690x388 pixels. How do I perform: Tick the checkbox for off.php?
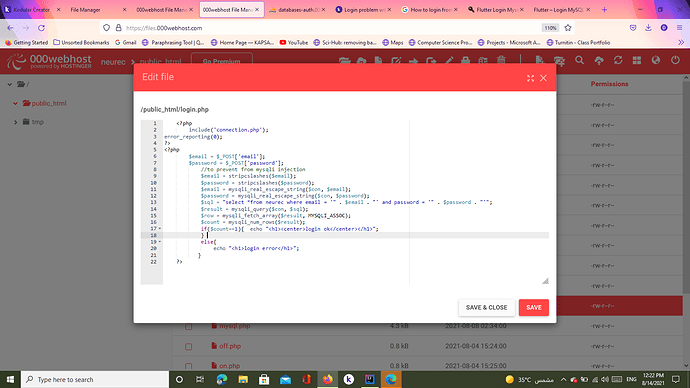tap(188, 347)
